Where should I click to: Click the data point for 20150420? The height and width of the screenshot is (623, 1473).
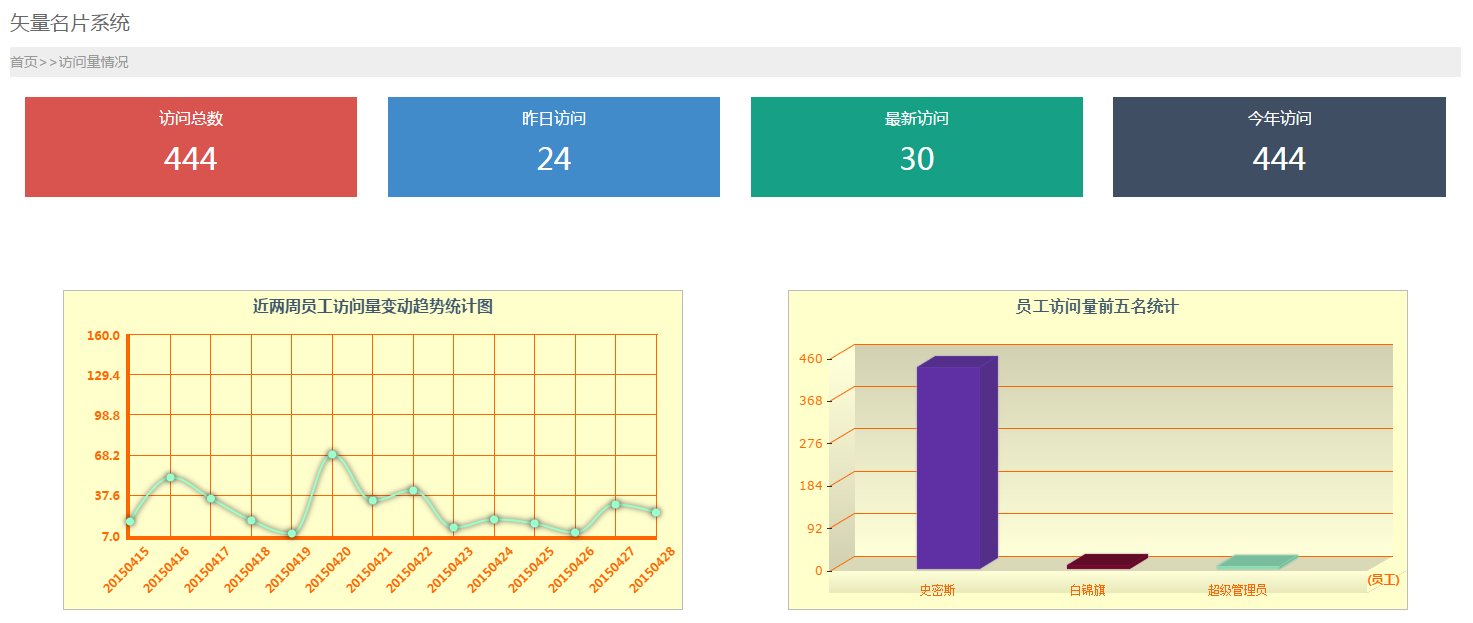(332, 455)
